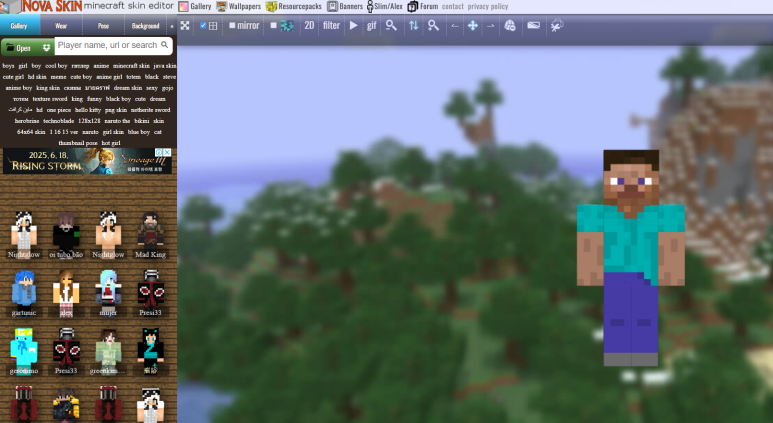The image size is (773, 423).
Task: Enable the mirror checkbox
Action: pyautogui.click(x=232, y=26)
